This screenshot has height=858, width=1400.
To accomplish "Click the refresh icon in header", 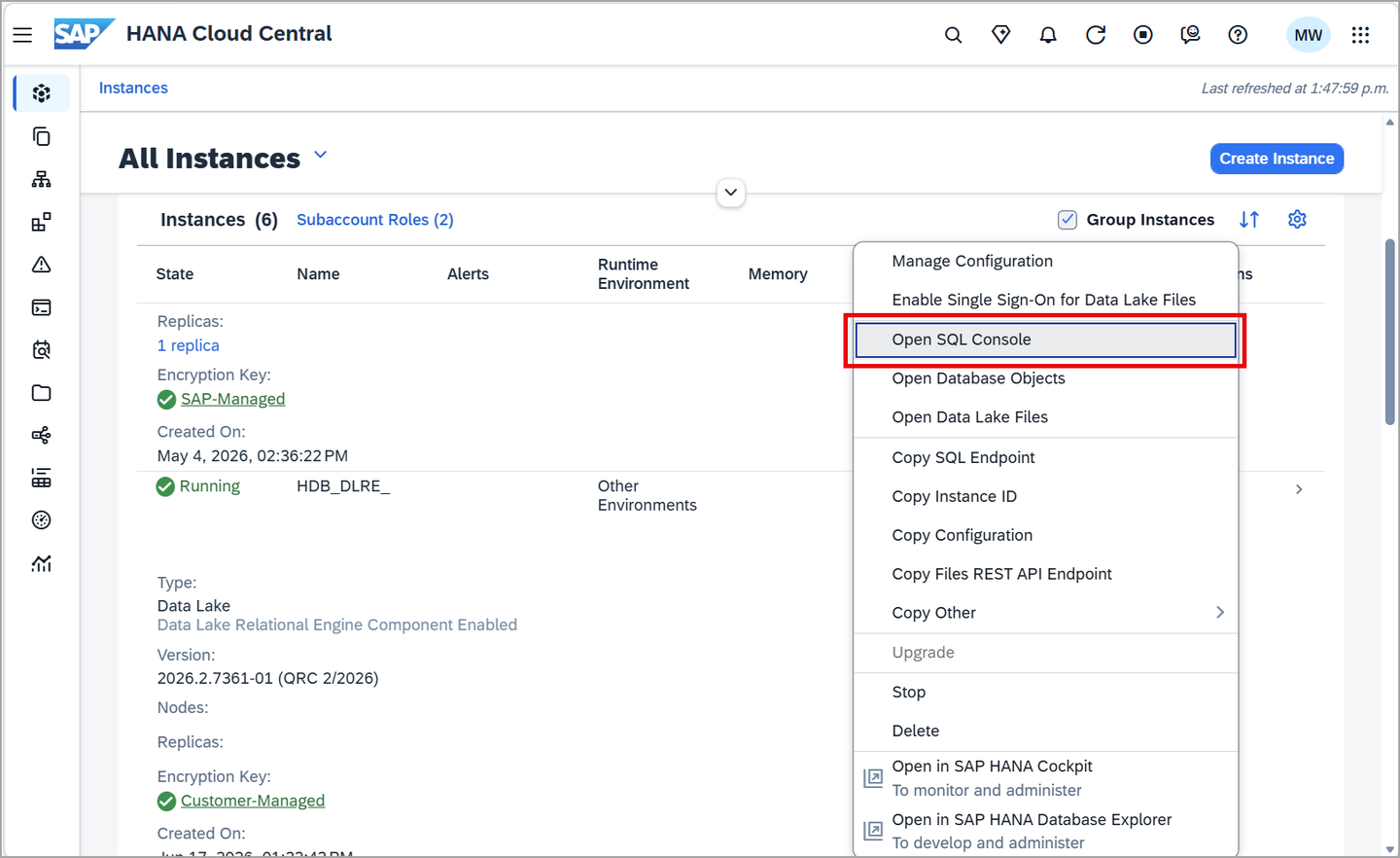I will point(1096,35).
